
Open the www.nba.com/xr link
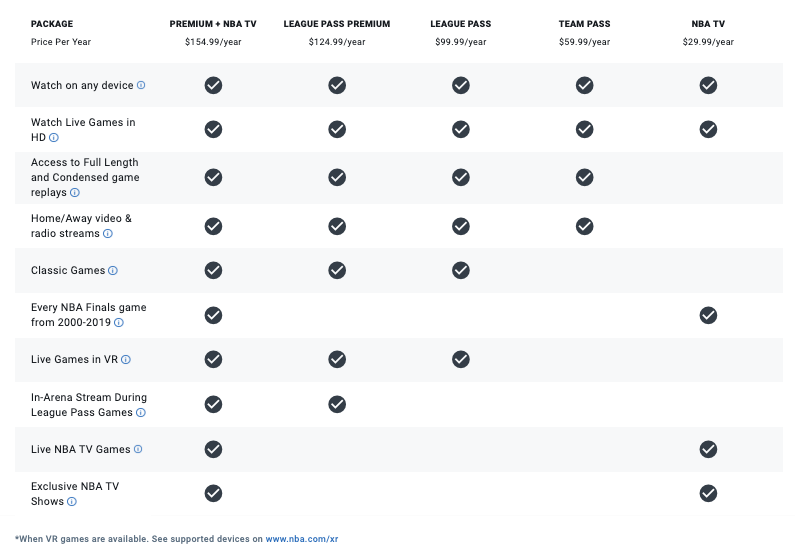coord(302,539)
